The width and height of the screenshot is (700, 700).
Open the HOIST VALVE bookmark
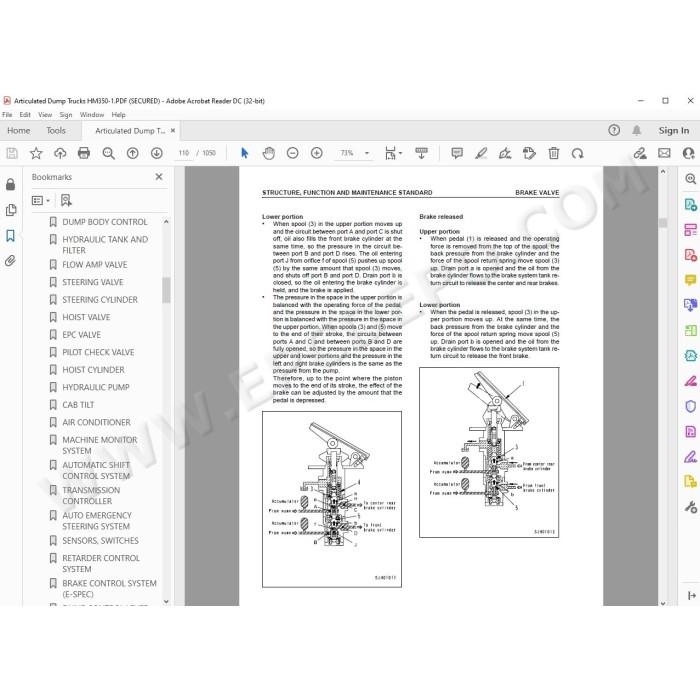86,317
